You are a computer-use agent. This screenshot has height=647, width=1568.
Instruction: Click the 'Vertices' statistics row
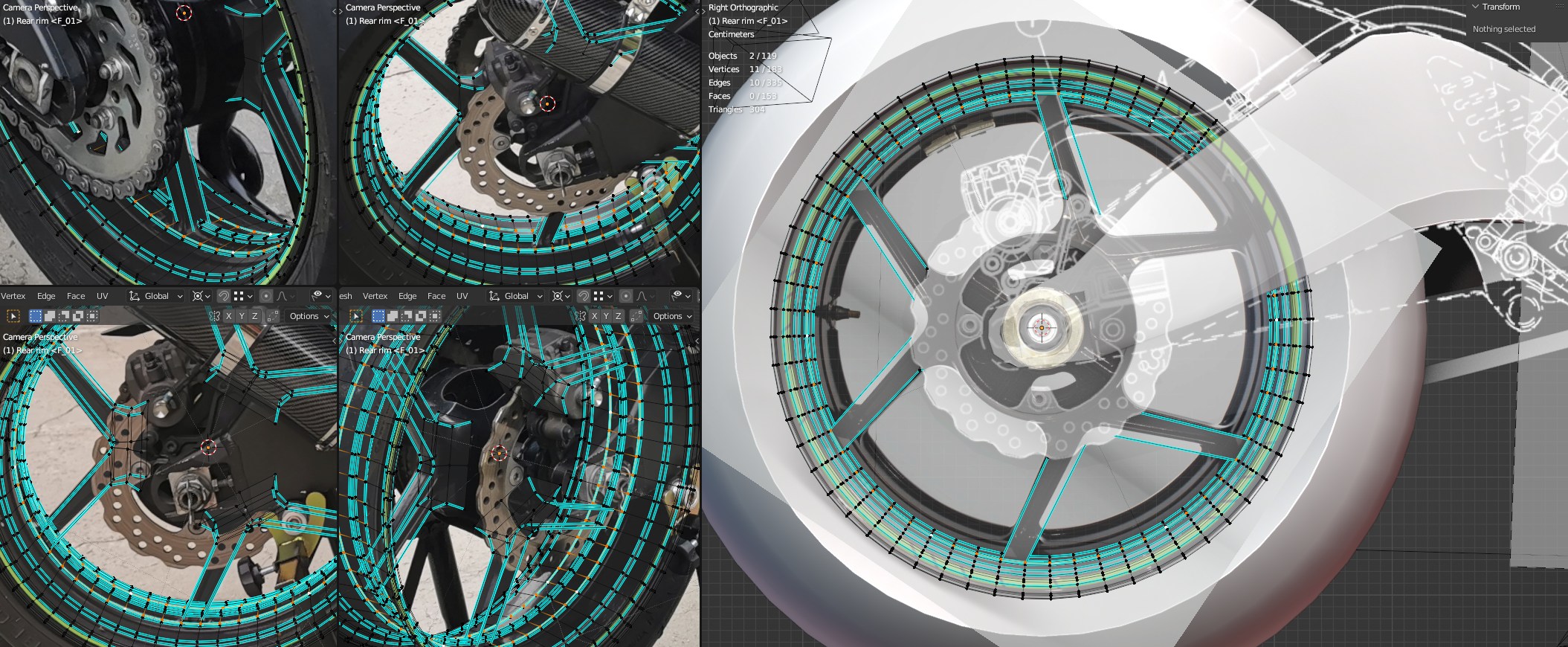point(745,69)
